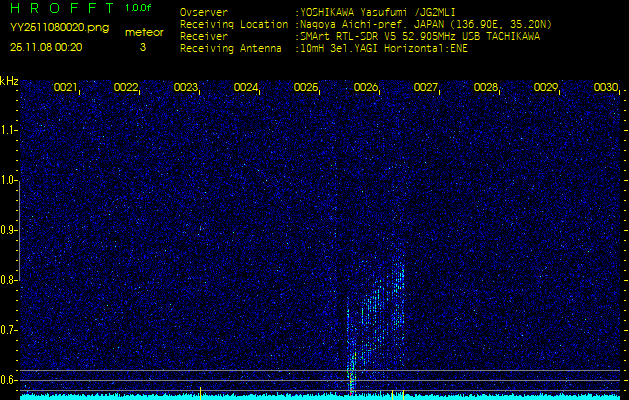
Task: Click the kHz axis unit label
Action: (x=9, y=81)
